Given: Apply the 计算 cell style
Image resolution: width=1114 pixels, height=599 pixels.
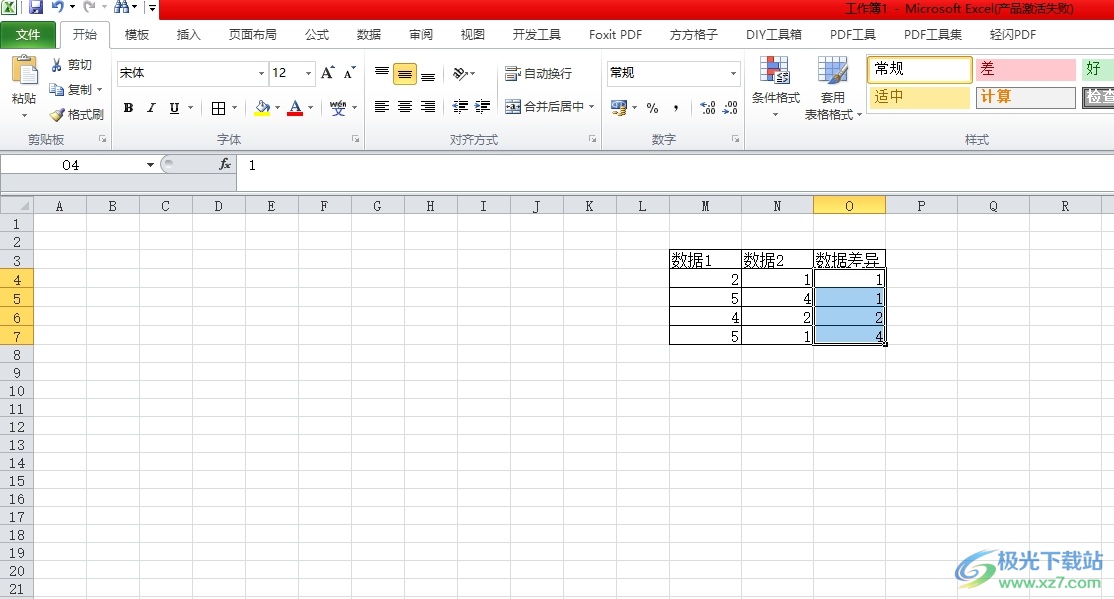Looking at the screenshot, I should (1024, 97).
